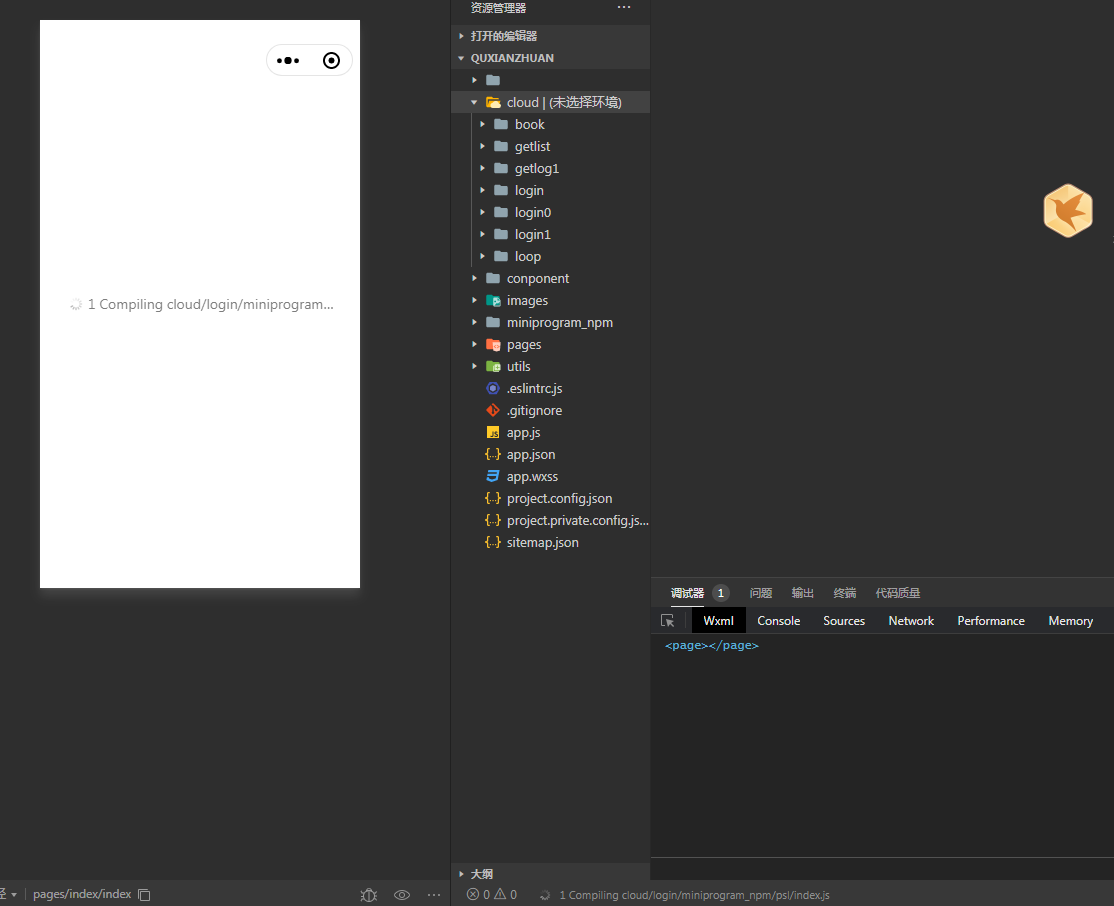
Task: Activate the Wxml element picker arrow
Action: pyautogui.click(x=668, y=620)
